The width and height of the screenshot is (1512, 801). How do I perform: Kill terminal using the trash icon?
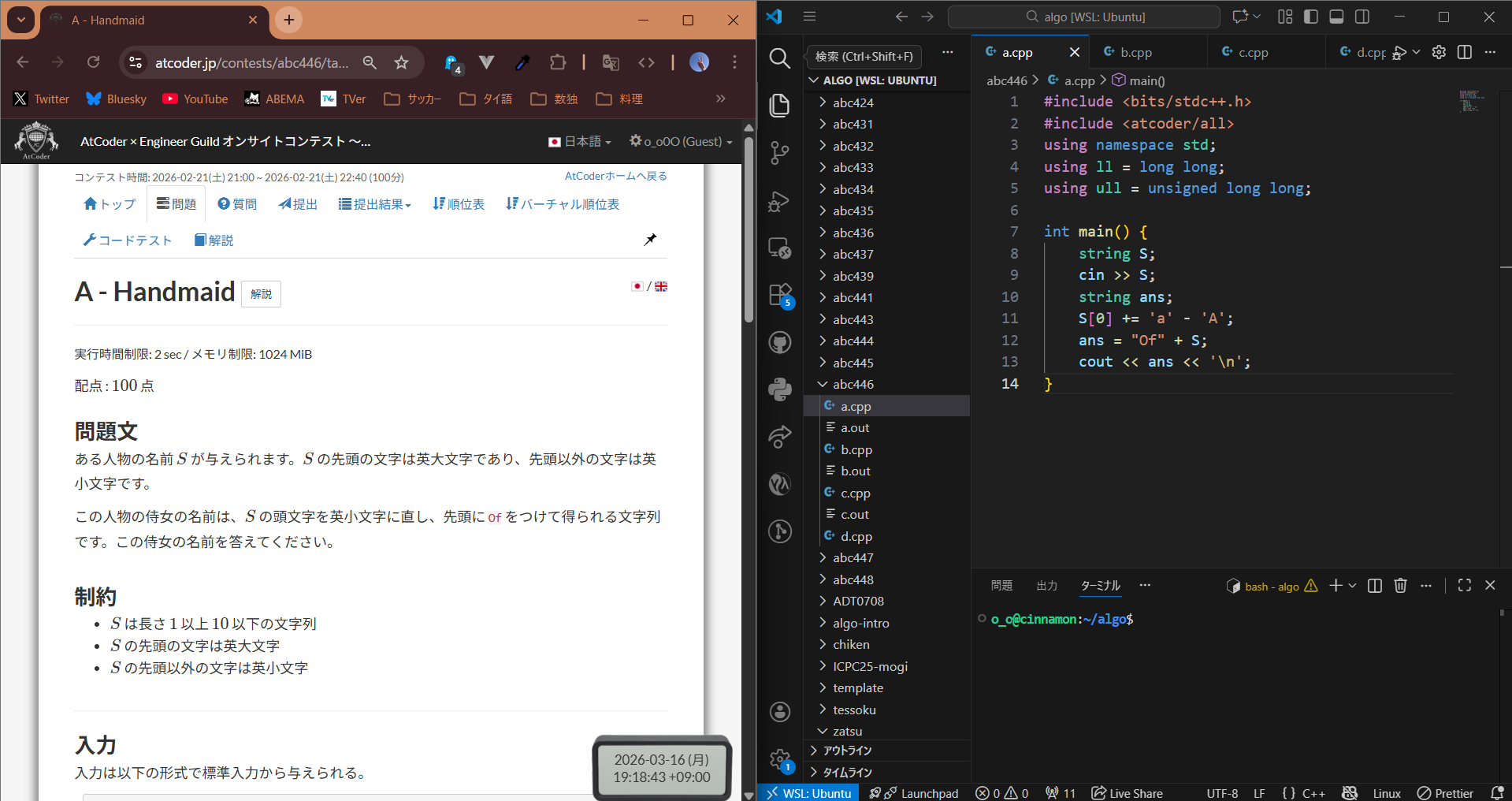(x=1400, y=586)
